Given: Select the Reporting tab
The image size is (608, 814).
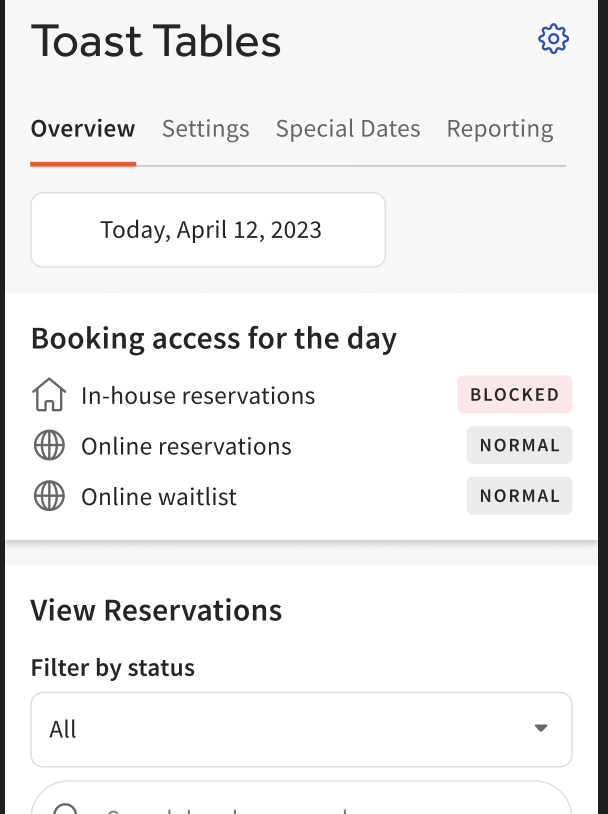Looking at the screenshot, I should click(500, 128).
